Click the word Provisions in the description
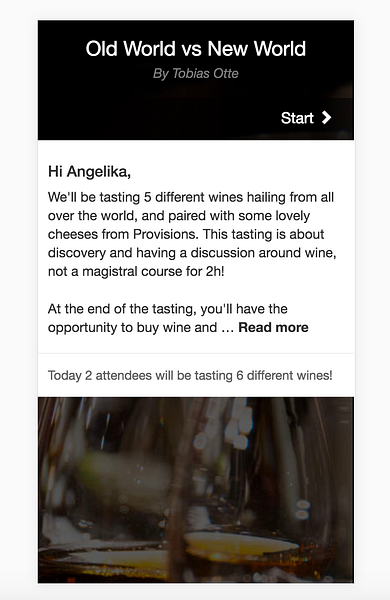Image resolution: width=390 pixels, height=600 pixels. click(x=165, y=234)
